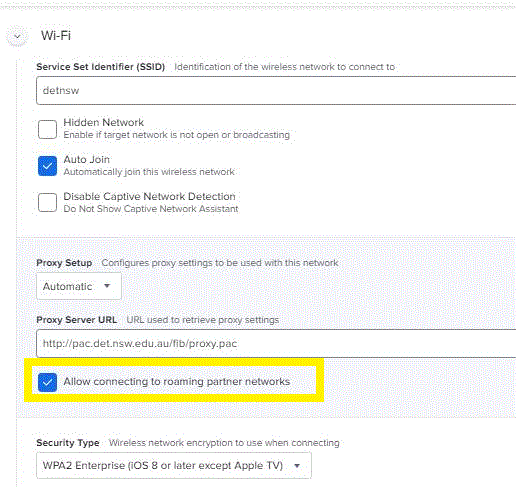Open the Security Type WPA2 Enterprise dropdown
This screenshot has height=487, width=516.
tap(174, 465)
